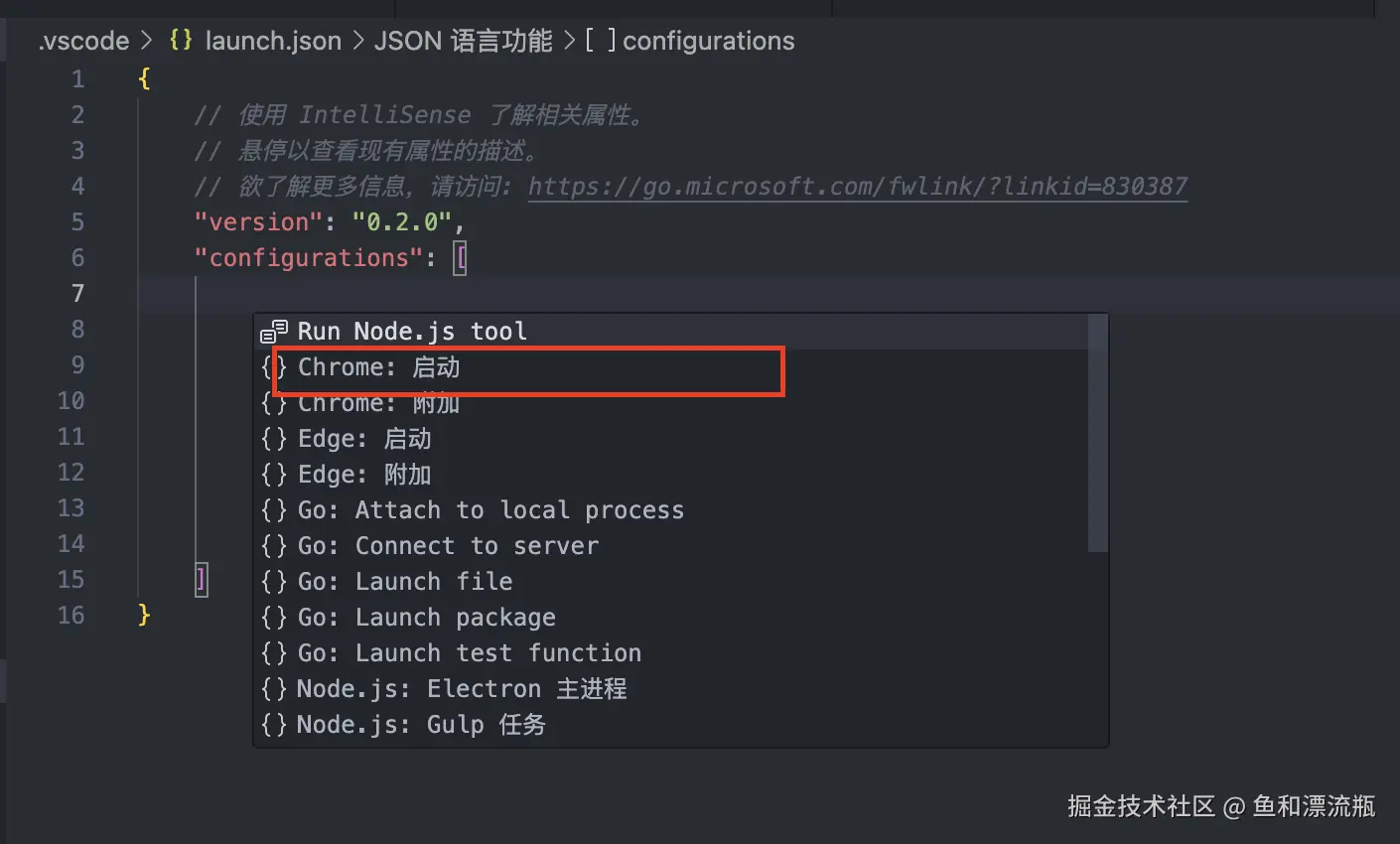Click the {} icon next to 'Chrome: 附加'
Screen dimensions: 1400x844
click(x=273, y=402)
